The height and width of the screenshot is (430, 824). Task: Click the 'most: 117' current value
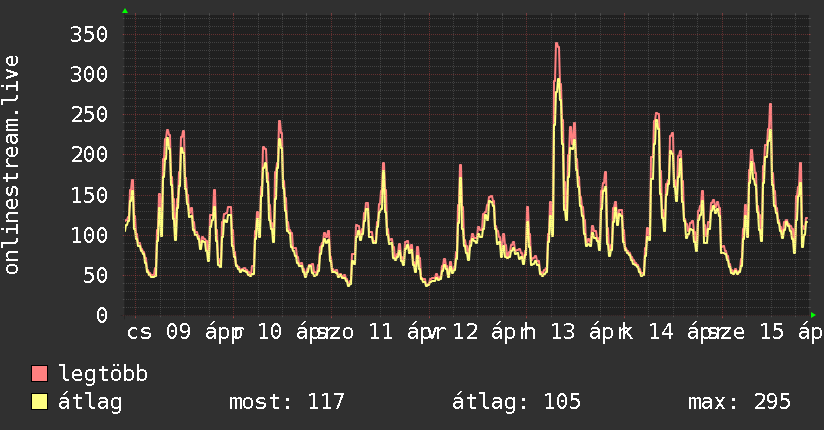coord(286,402)
